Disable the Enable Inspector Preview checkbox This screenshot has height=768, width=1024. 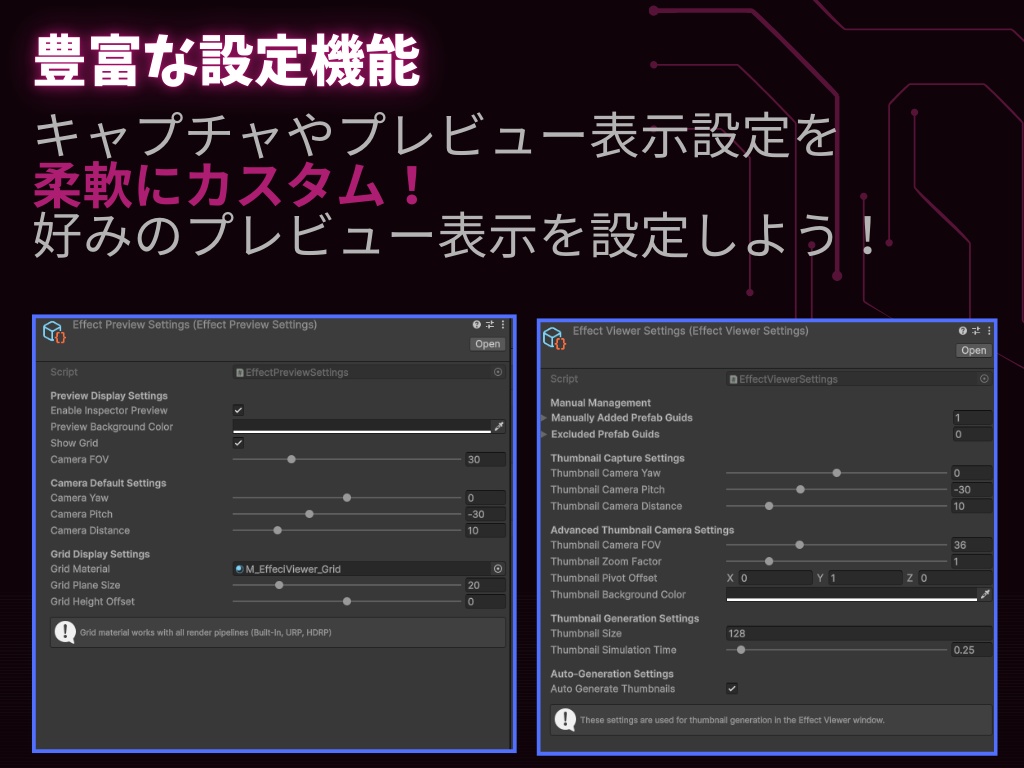tap(237, 410)
